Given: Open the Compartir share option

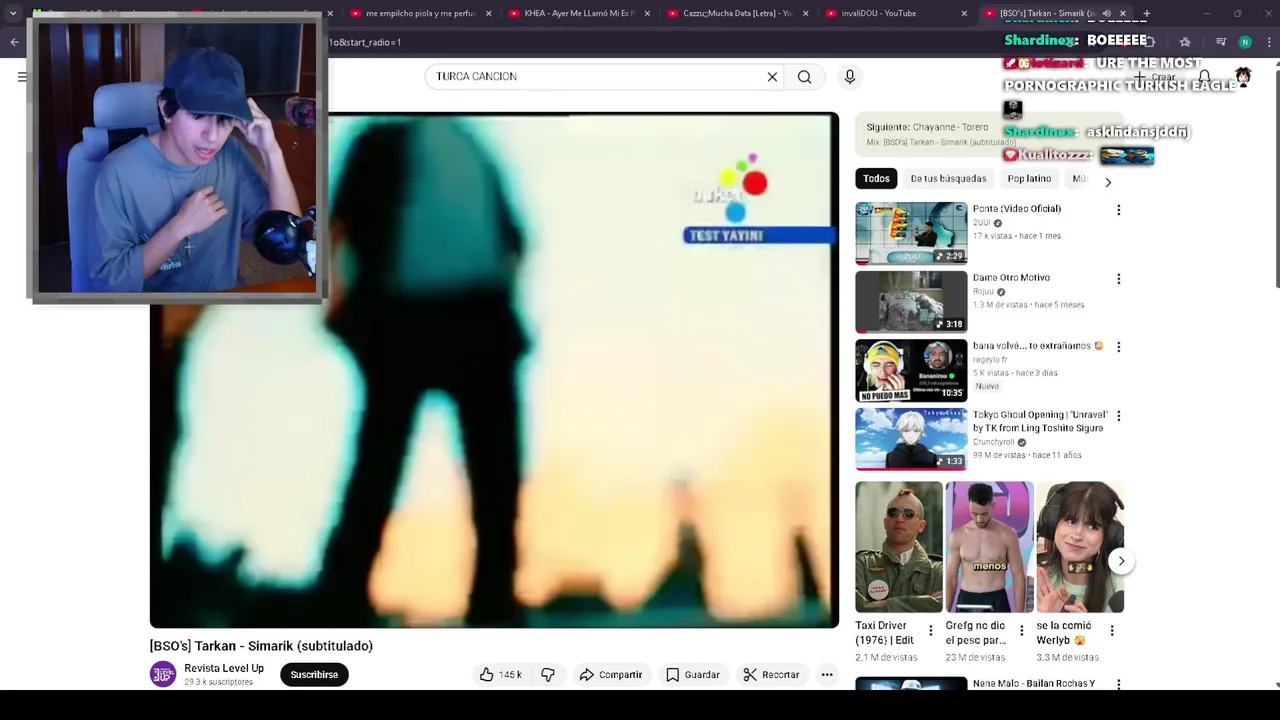Looking at the screenshot, I should pos(611,675).
